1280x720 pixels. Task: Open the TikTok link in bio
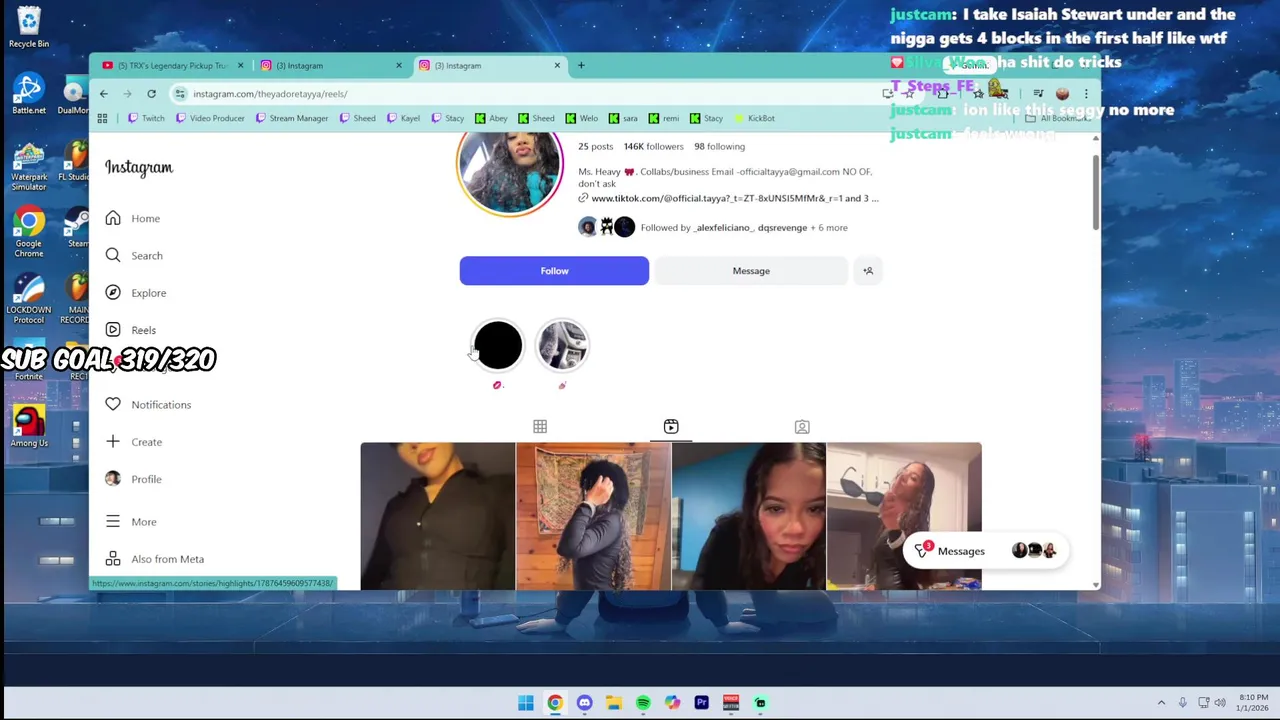click(x=728, y=198)
